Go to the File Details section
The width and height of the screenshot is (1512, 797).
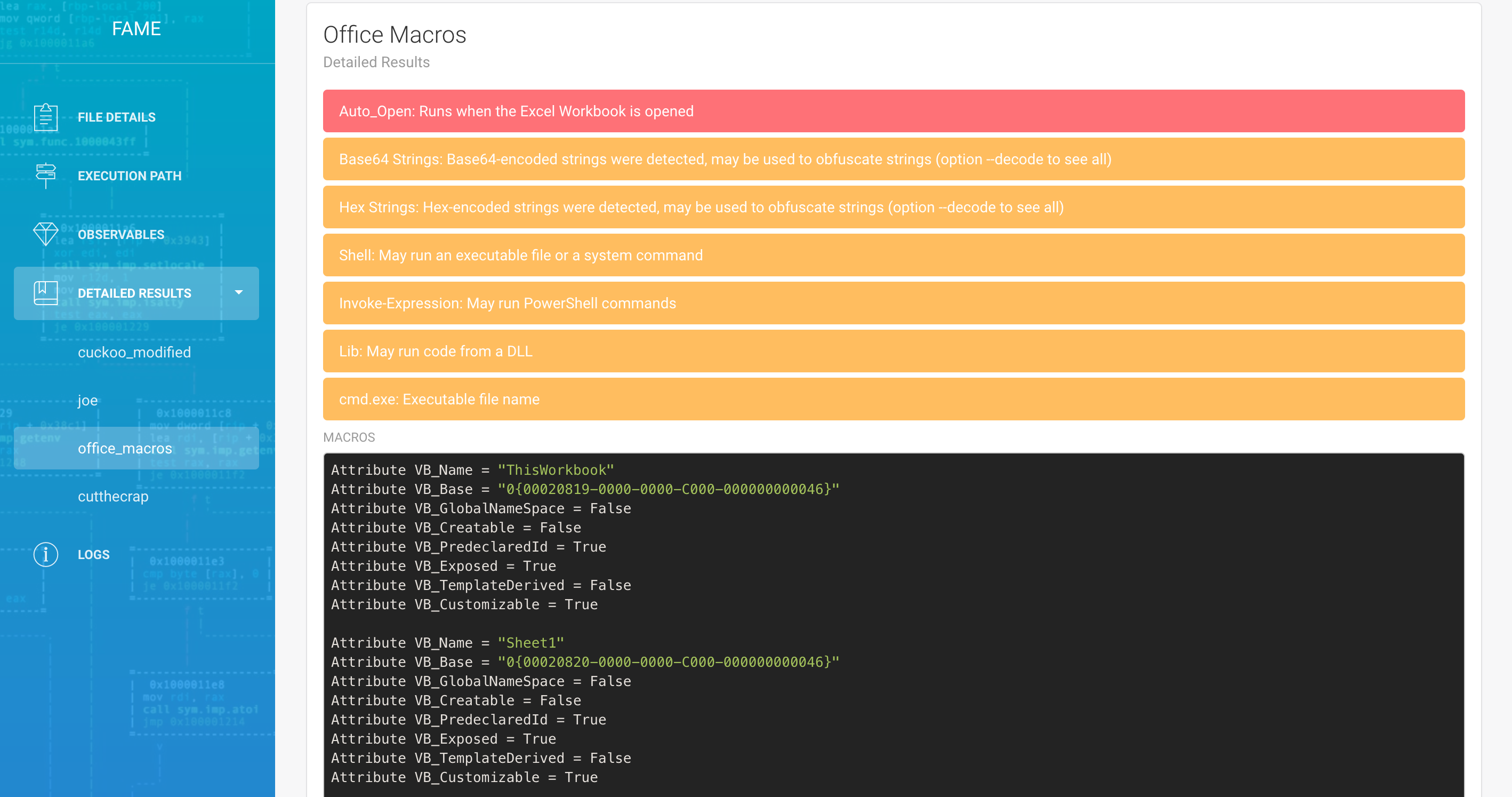[x=117, y=117]
